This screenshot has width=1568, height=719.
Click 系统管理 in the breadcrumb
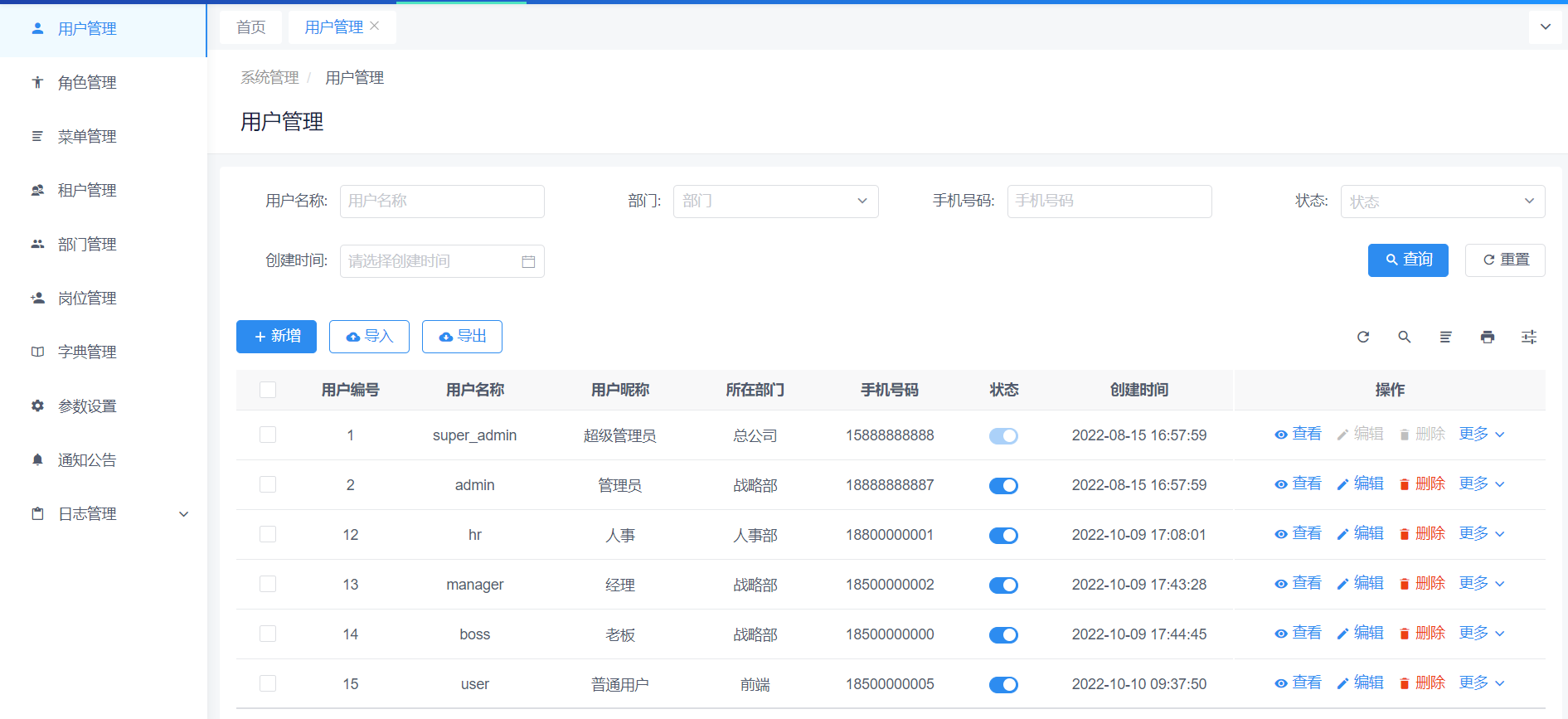click(x=269, y=77)
